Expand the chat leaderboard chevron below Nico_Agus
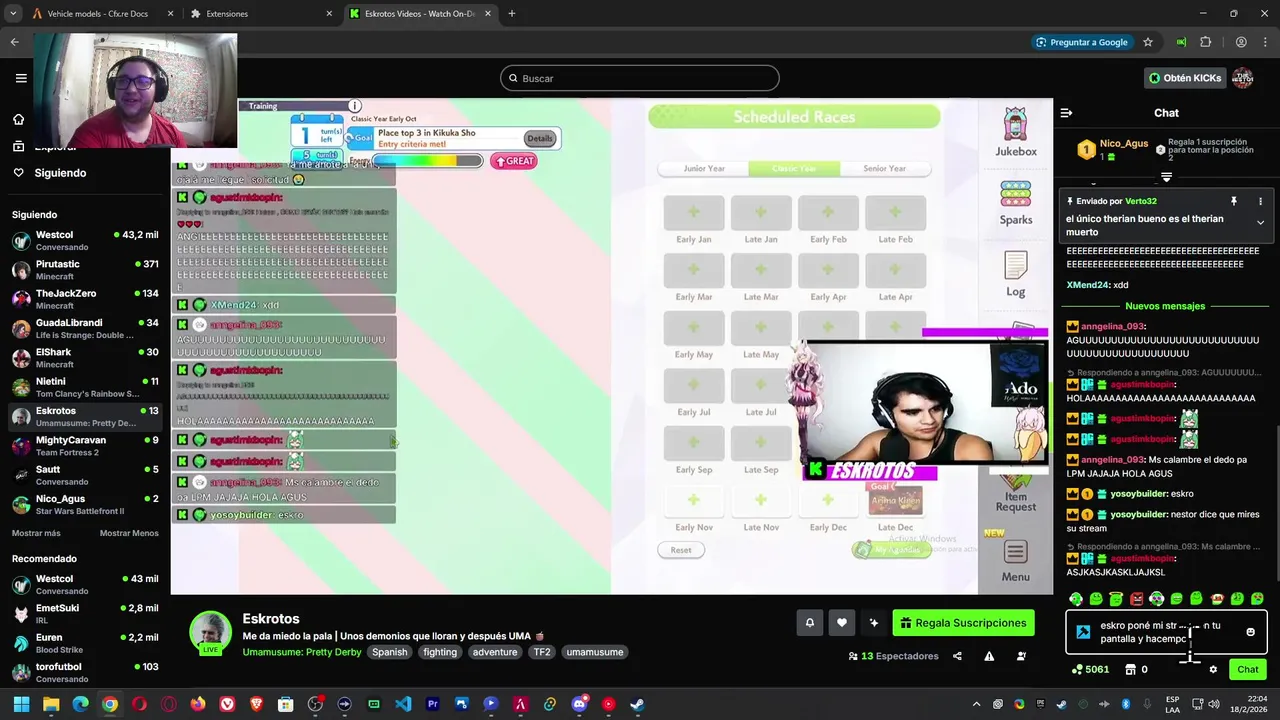The image size is (1280, 720). tap(1166, 177)
